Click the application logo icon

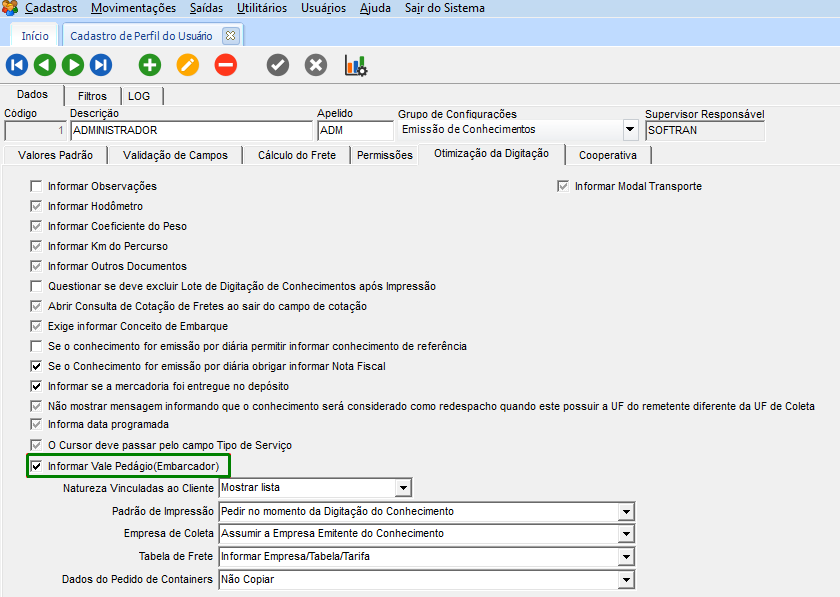(10, 8)
